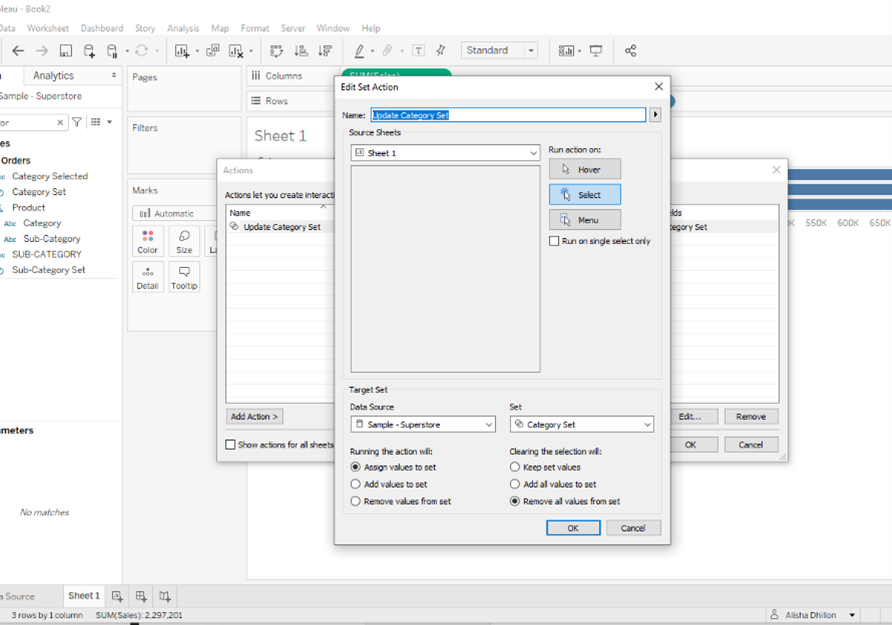Screen dimensions: 892x625
Task: Choose Keep set values radio button
Action: (515, 467)
